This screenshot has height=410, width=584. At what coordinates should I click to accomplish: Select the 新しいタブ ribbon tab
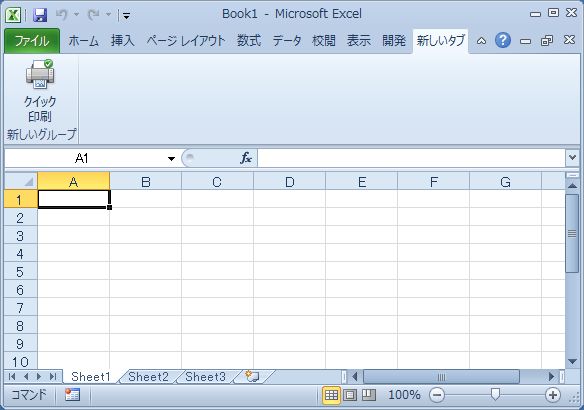point(441,41)
